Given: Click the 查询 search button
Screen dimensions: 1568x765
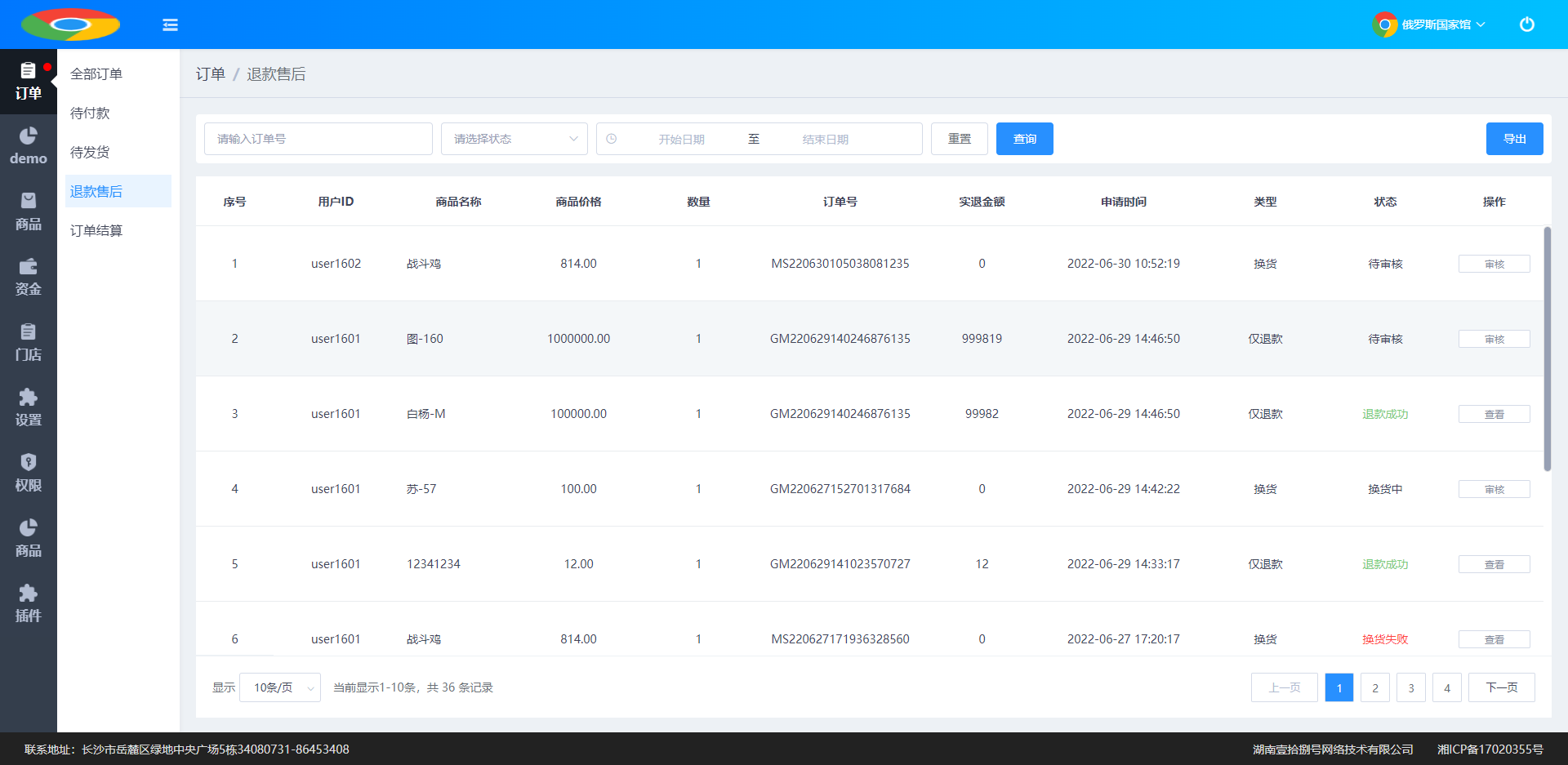Looking at the screenshot, I should [x=1025, y=139].
